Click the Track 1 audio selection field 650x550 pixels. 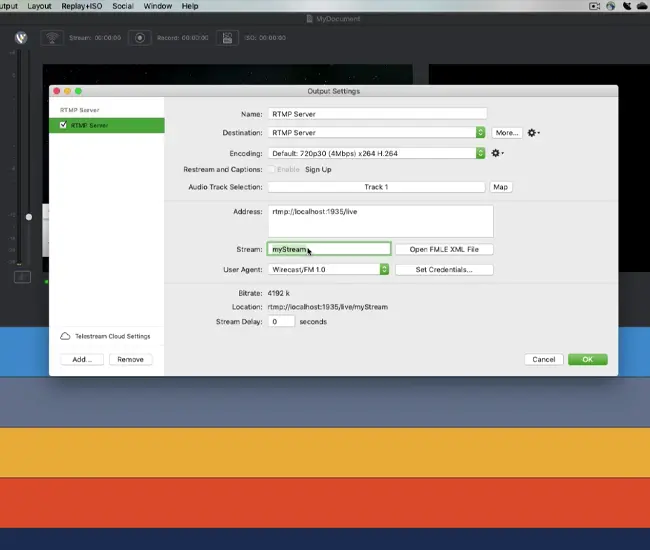[x=376, y=187]
